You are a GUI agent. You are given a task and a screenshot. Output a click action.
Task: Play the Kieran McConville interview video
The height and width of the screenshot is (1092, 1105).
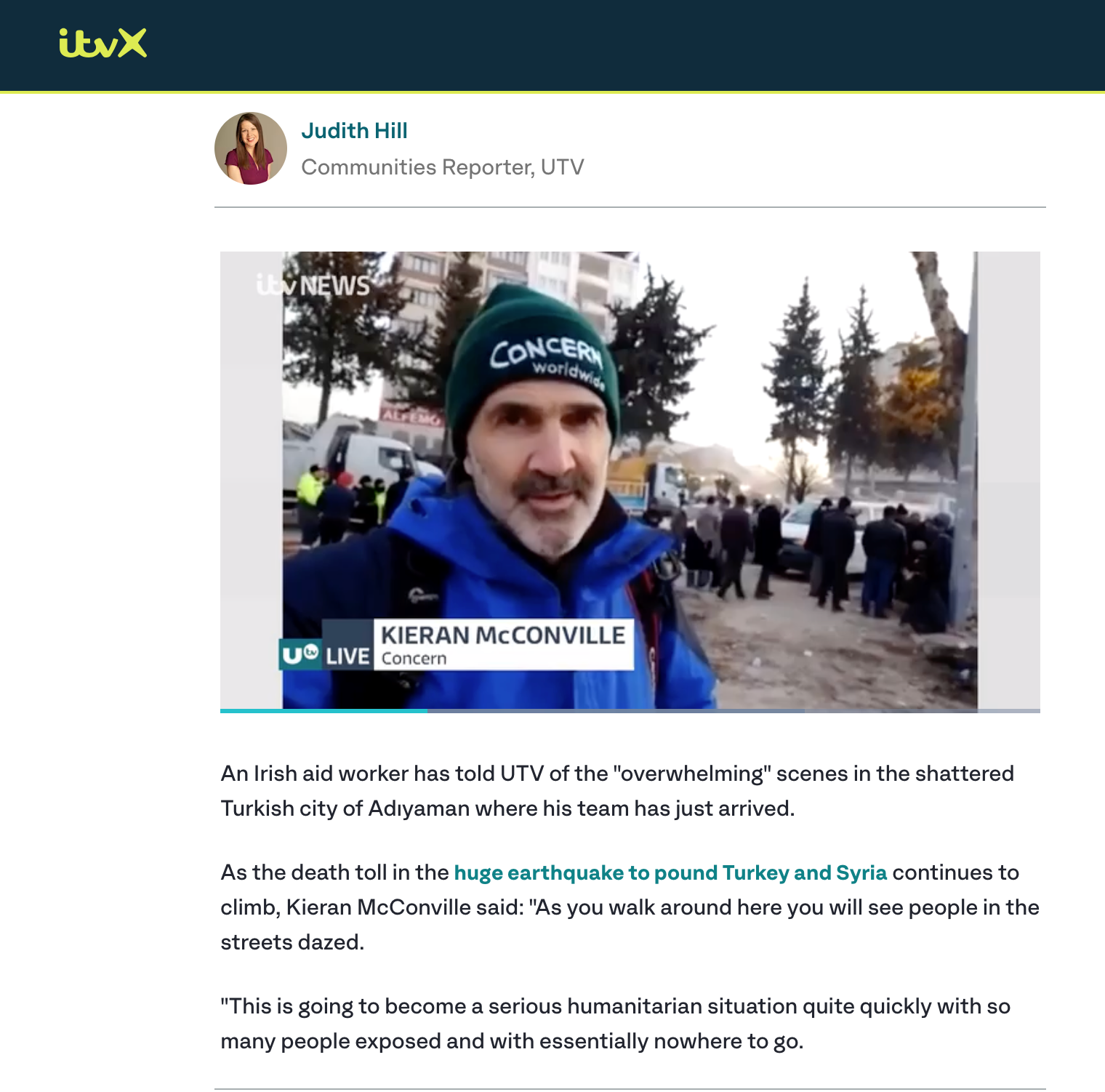coord(630,480)
